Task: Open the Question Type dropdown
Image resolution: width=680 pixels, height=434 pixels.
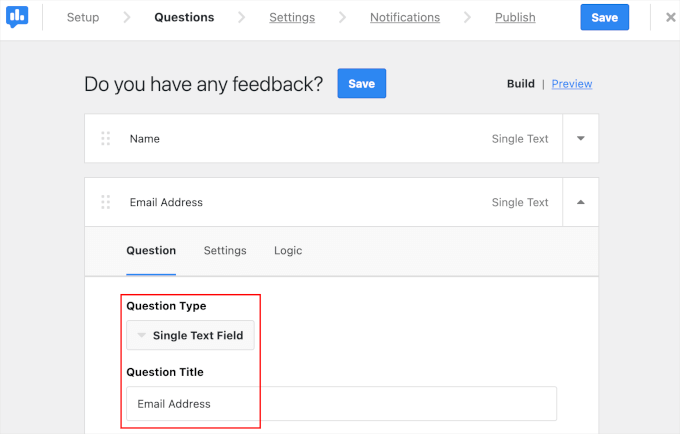Action: [191, 335]
